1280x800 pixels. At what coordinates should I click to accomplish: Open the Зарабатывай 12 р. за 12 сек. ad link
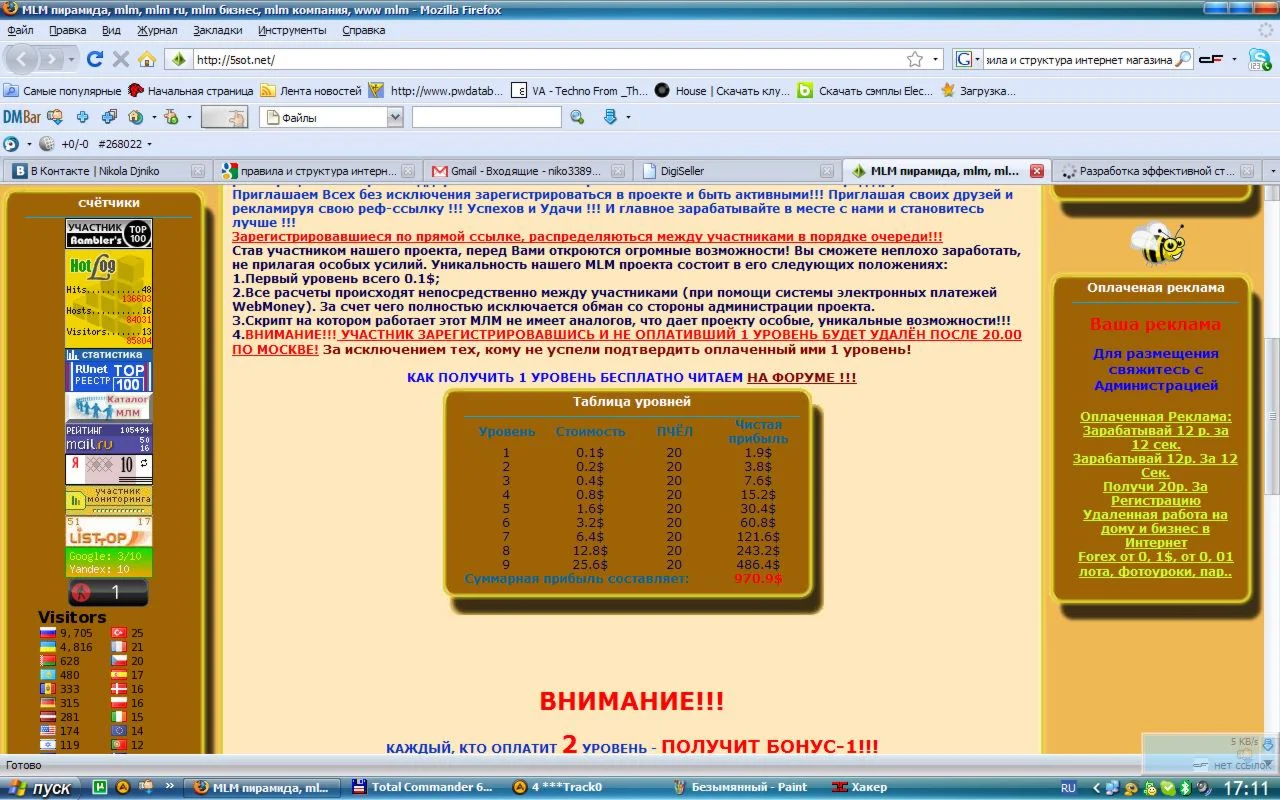pos(1155,437)
